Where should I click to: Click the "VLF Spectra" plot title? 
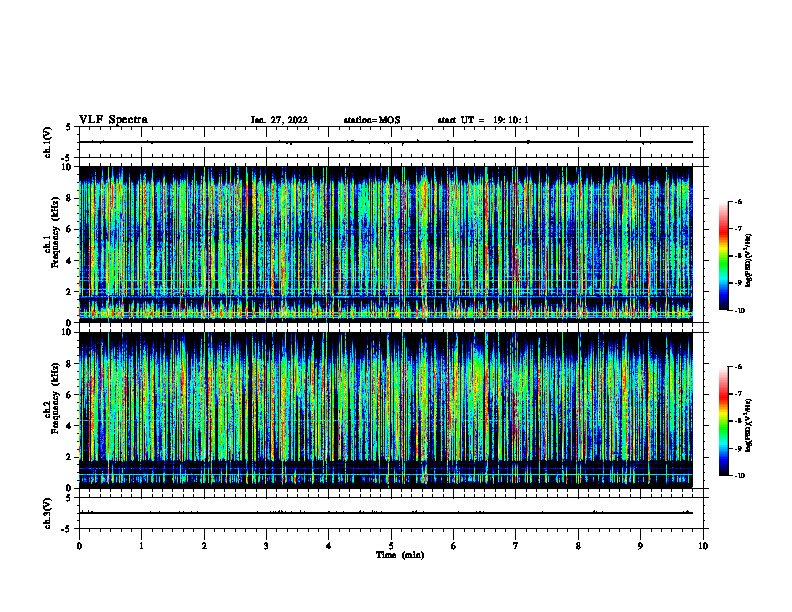point(113,120)
